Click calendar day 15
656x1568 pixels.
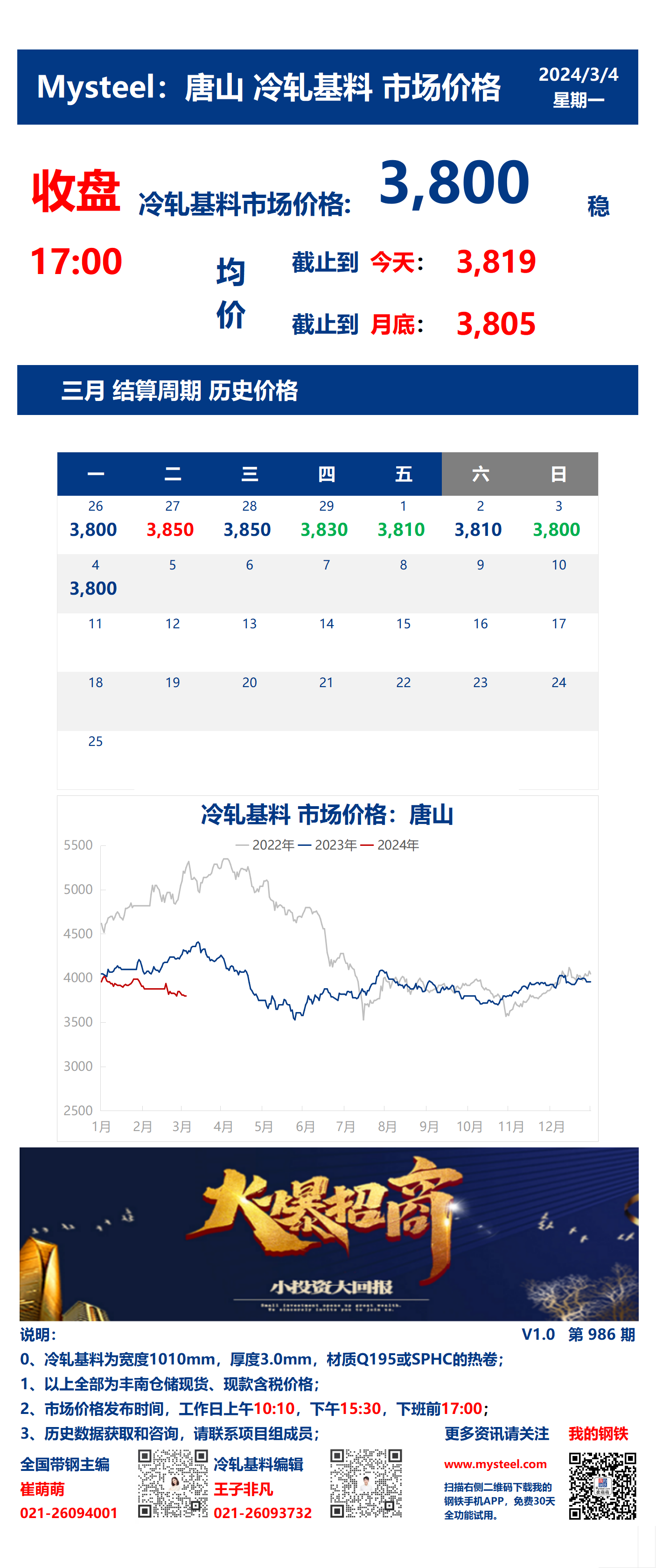[x=404, y=624]
